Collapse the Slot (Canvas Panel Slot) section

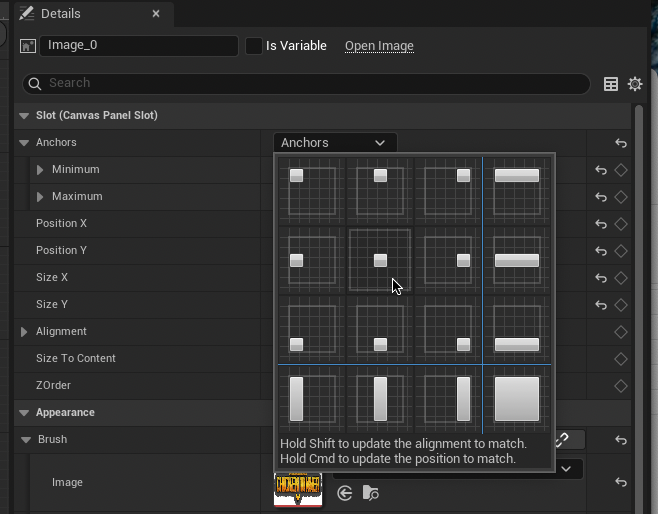(24, 116)
